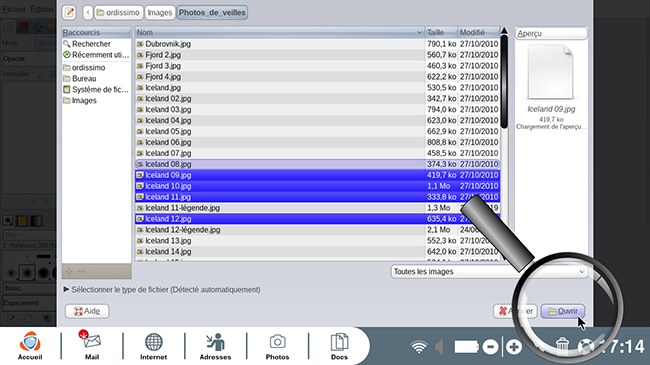Select the file Iceland 07.jpg
This screenshot has height=365, width=650.
(318, 153)
